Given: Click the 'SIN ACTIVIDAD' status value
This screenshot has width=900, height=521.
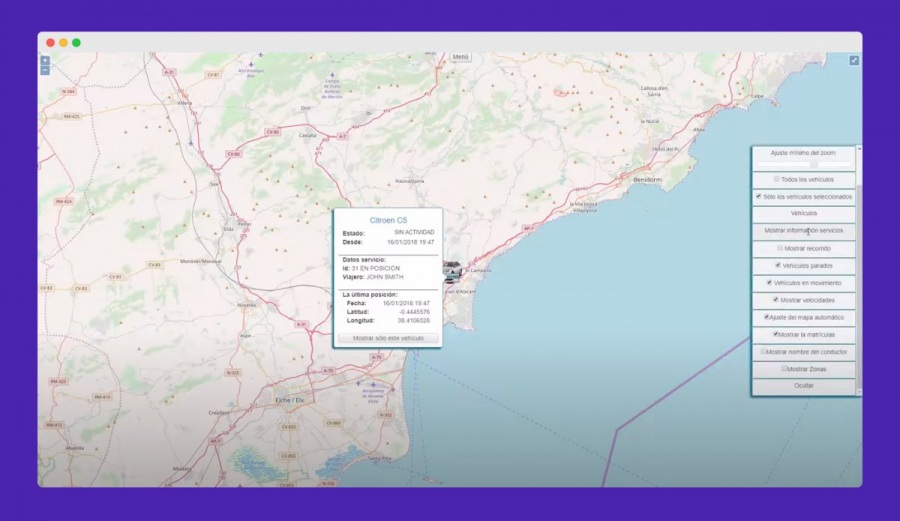Looking at the screenshot, I should [414, 232].
